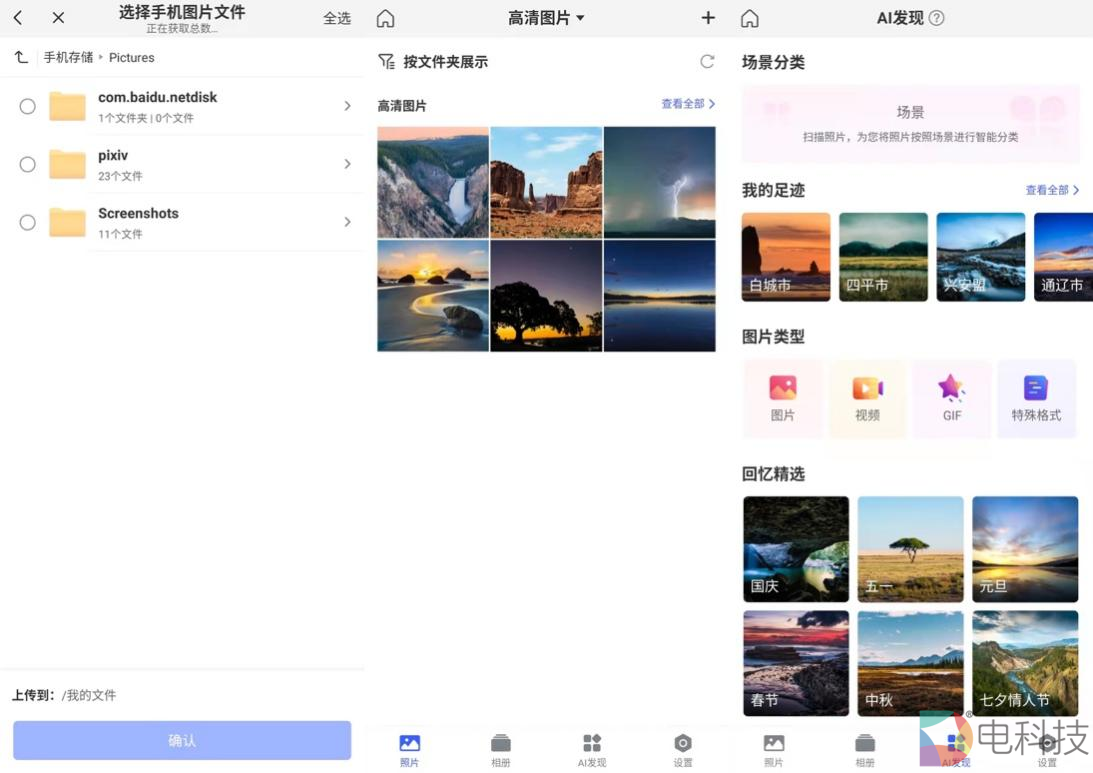Open the 设置 tab in bottom navigation
Screen dimensions: 1093x773
(683, 748)
